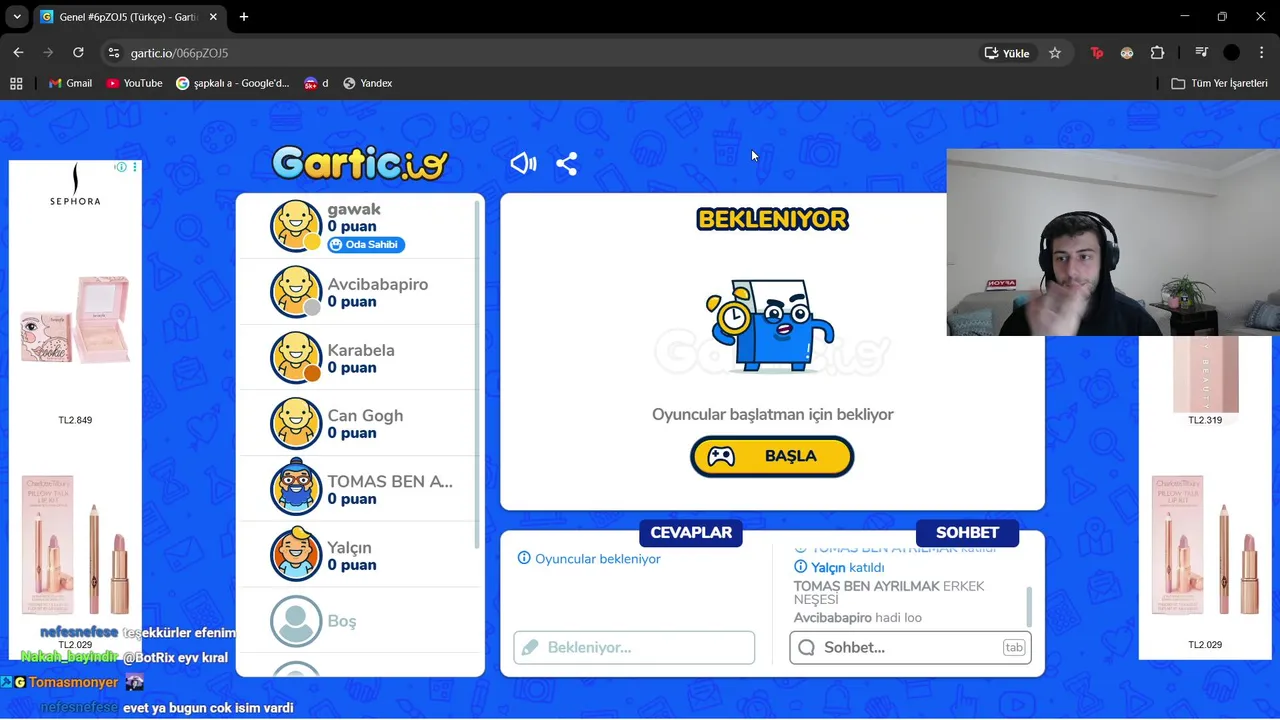Click the chat messages scrollbar

pos(1029,606)
